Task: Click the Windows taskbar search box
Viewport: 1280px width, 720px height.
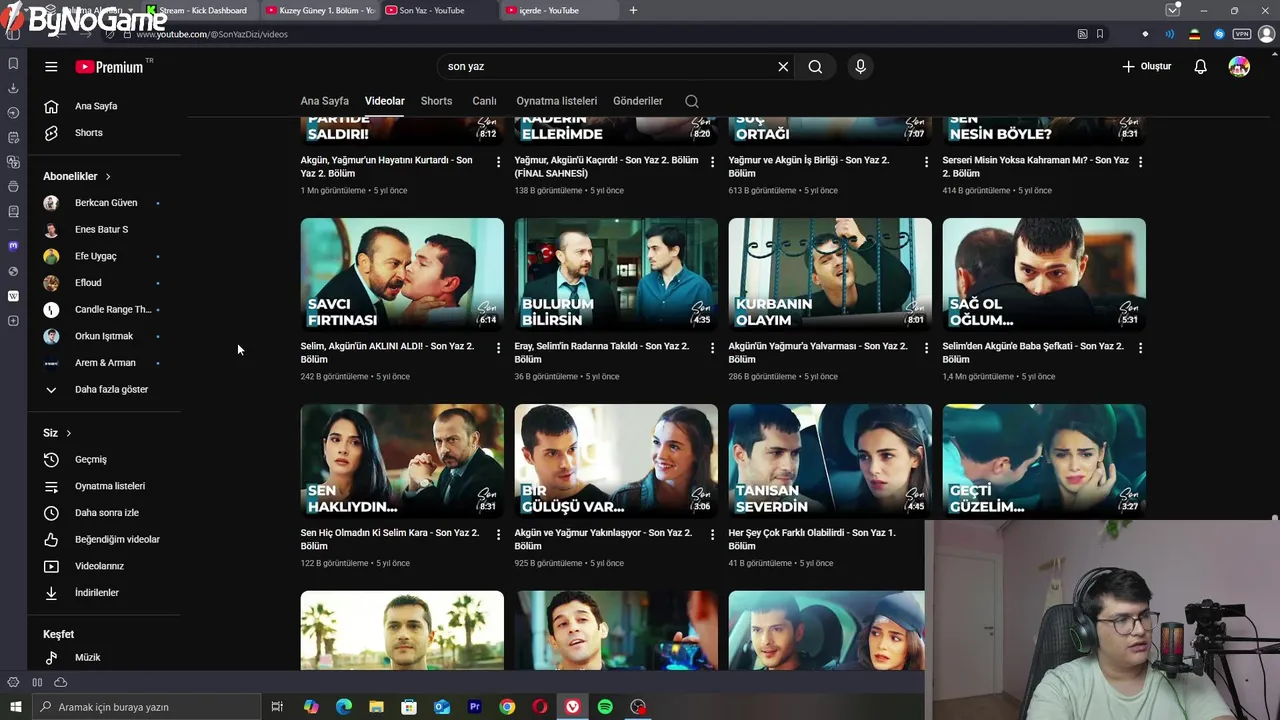Action: tap(146, 707)
